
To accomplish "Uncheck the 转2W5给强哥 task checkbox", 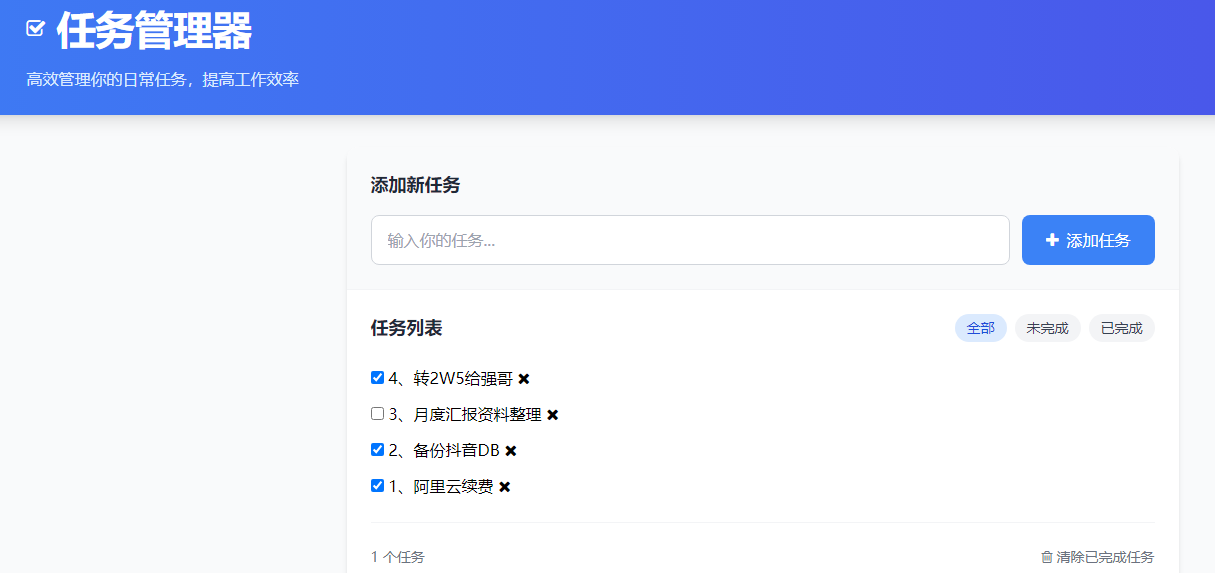I will tap(377, 377).
